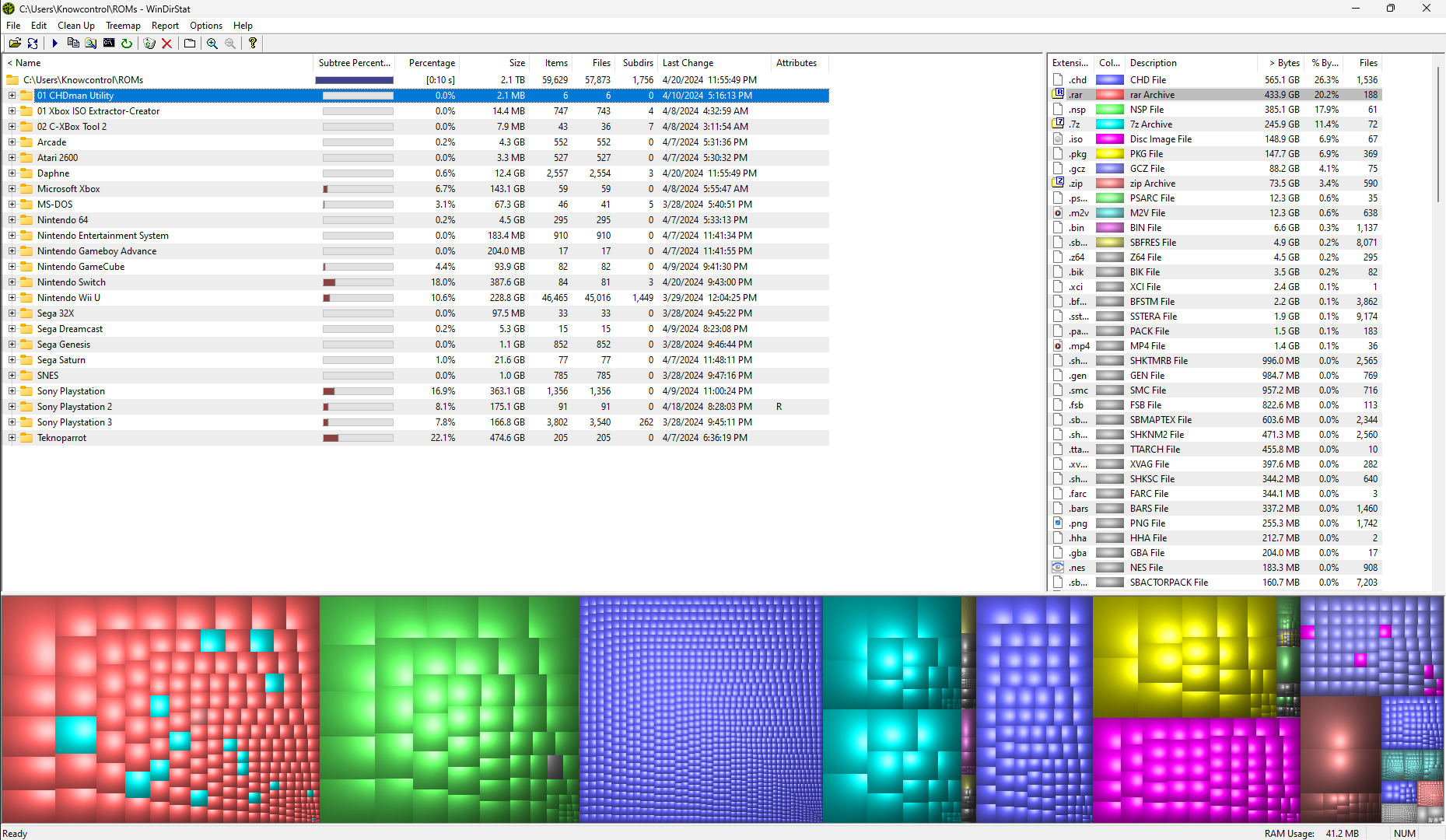Click the folder icon beside Nintendo Switch
The height and width of the screenshot is (840, 1446).
point(26,282)
